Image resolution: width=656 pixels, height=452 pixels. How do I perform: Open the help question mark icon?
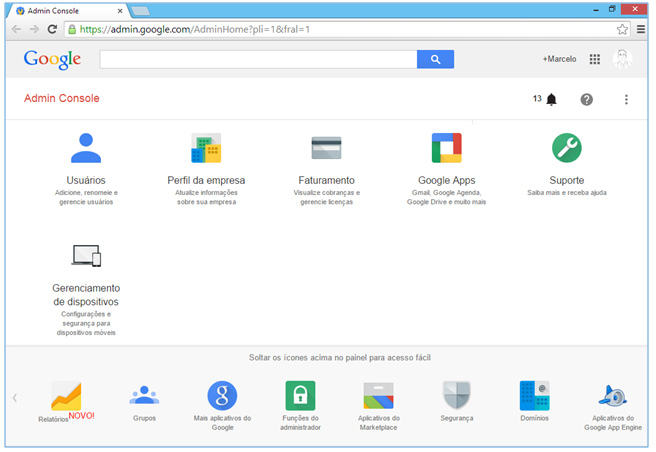pyautogui.click(x=587, y=99)
